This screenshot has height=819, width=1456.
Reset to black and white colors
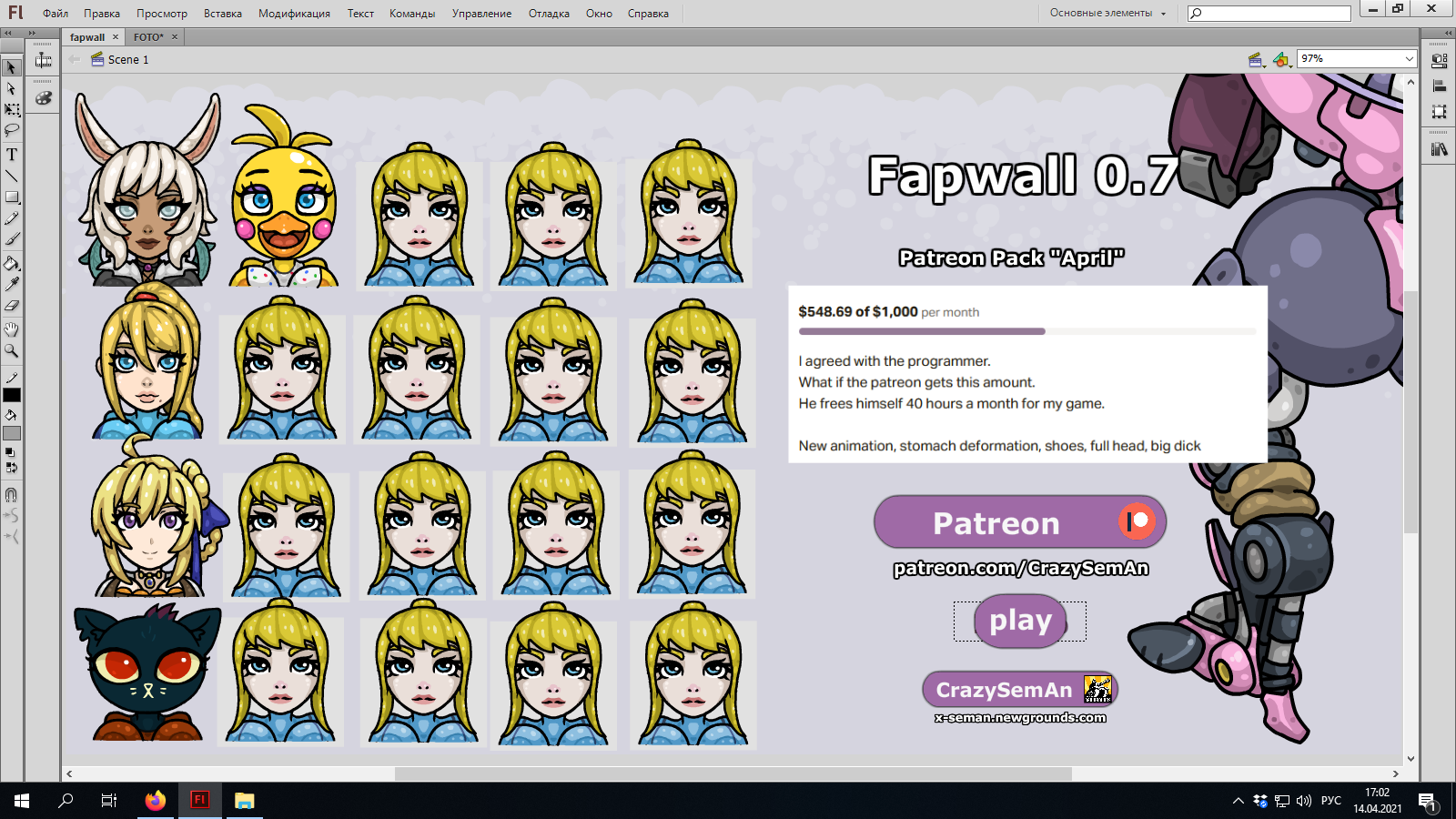click(x=11, y=452)
